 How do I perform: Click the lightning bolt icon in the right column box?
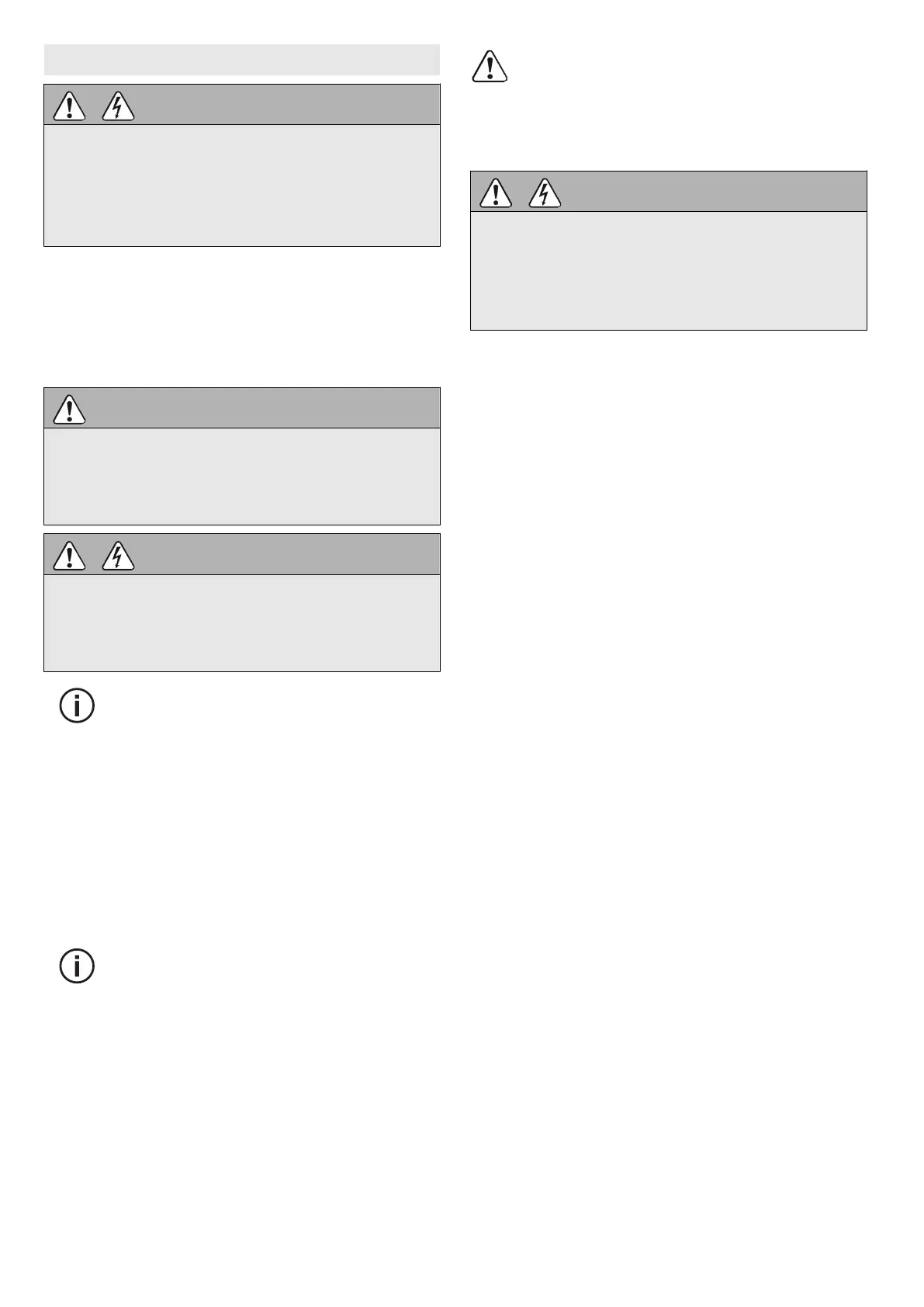click(545, 193)
